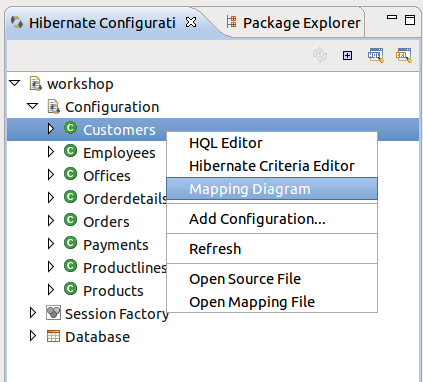Expand the Orderdetails tree node
423x382 pixels.
[51, 198]
